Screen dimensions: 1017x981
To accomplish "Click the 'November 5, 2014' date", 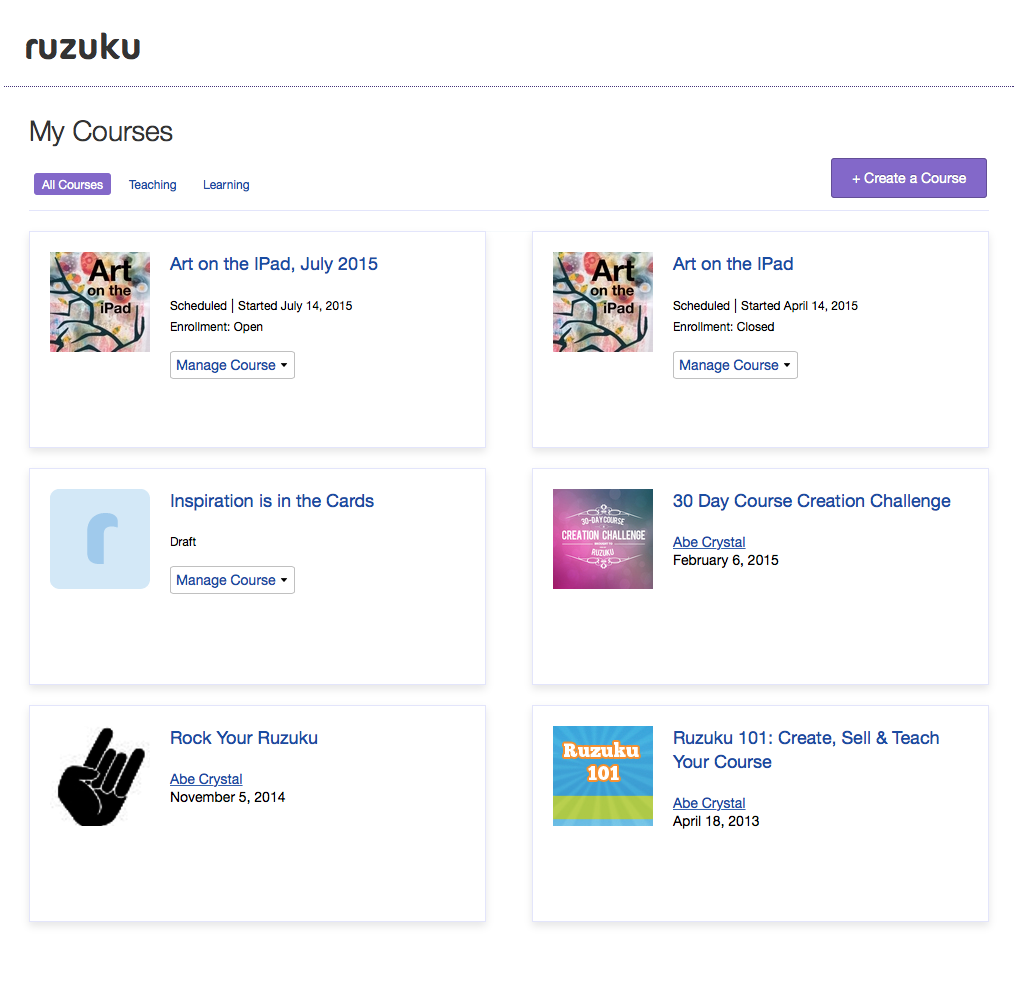I will [x=227, y=797].
